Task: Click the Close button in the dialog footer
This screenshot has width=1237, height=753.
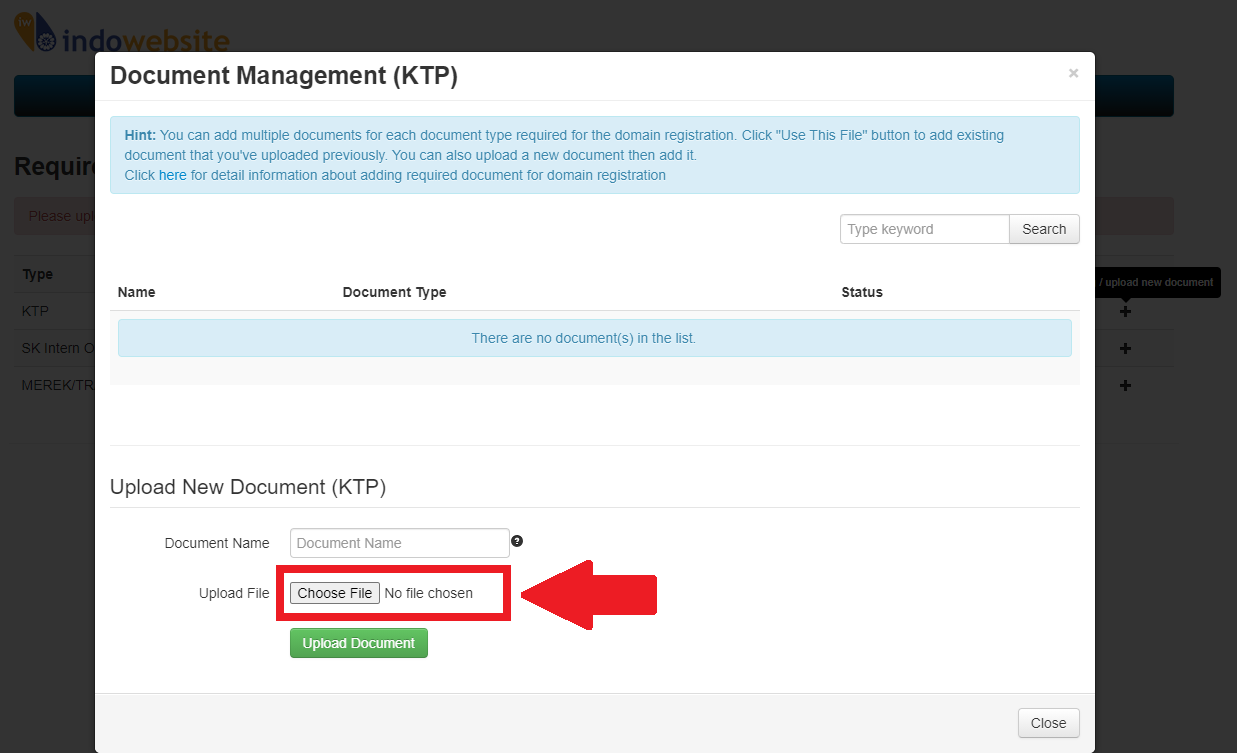Action: tap(1048, 723)
